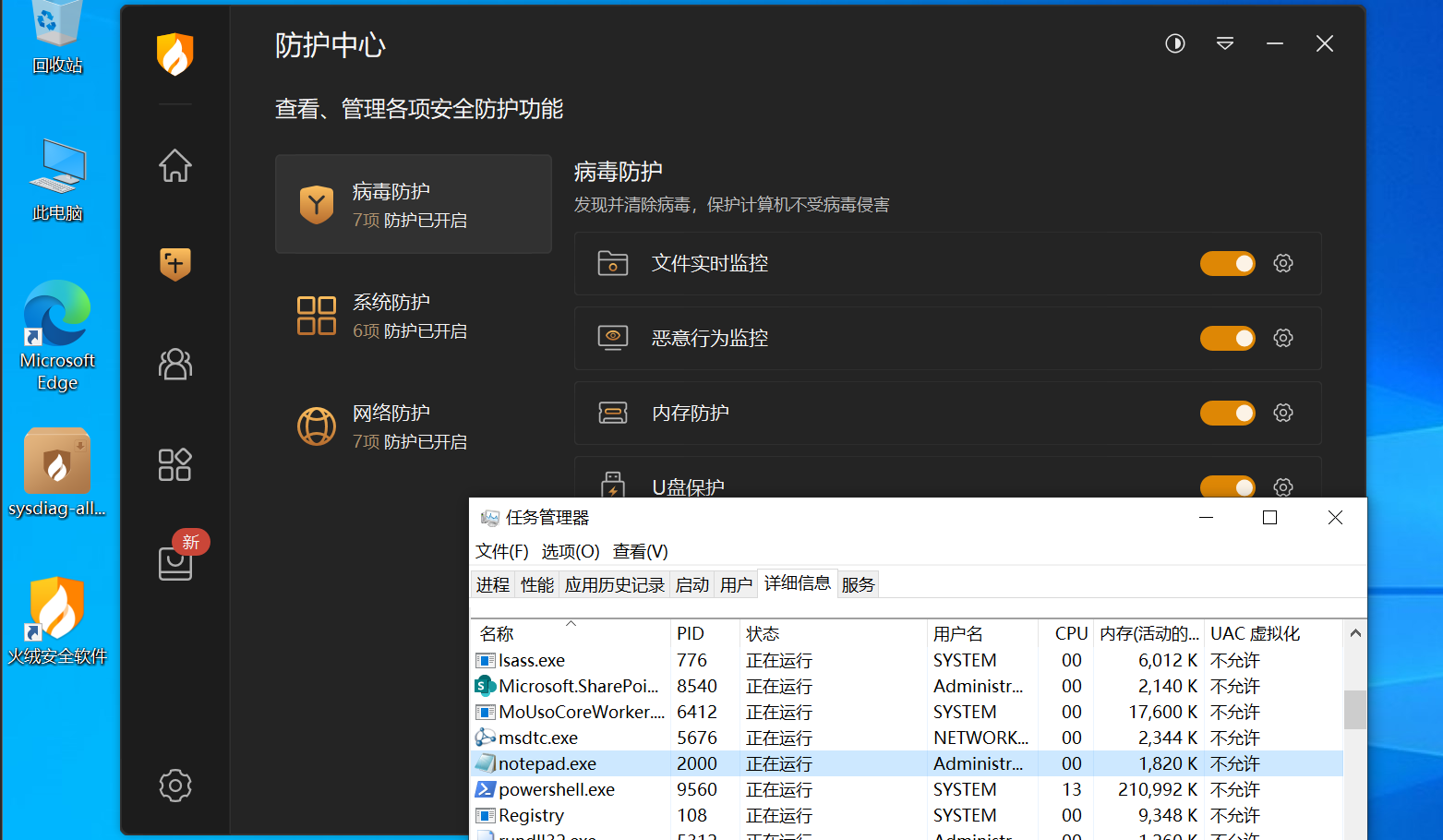
Task: Open the Huorong title bar dropdown menu
Action: tap(1224, 43)
